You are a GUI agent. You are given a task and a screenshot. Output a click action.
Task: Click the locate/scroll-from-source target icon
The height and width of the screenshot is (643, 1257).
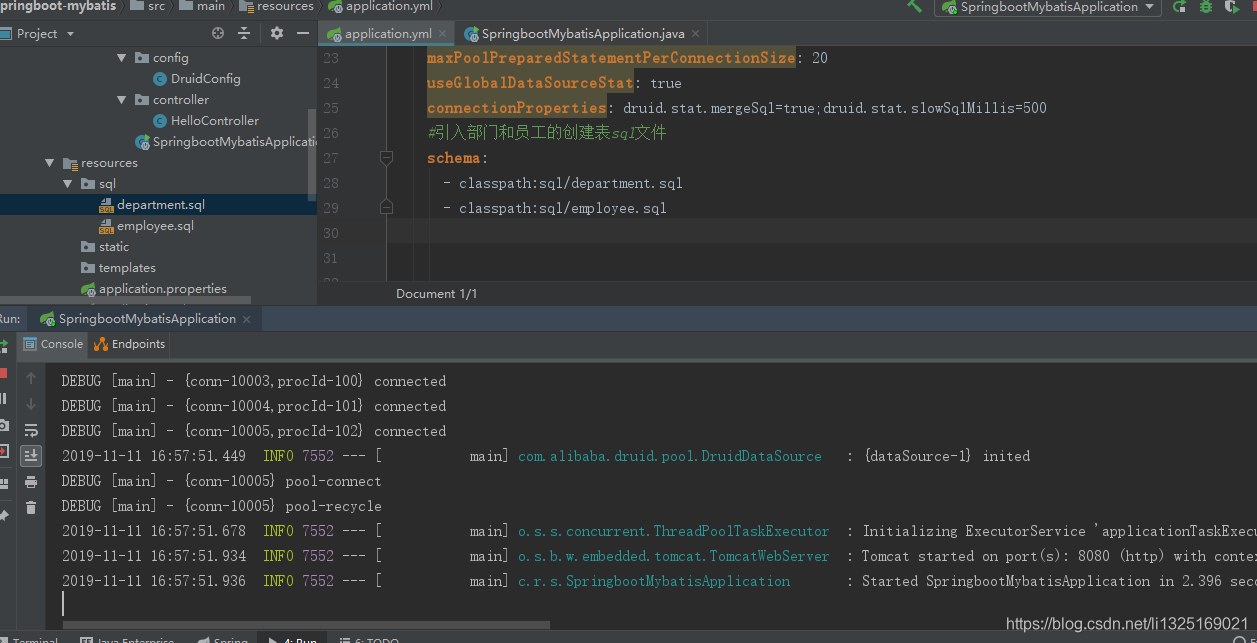[x=218, y=33]
